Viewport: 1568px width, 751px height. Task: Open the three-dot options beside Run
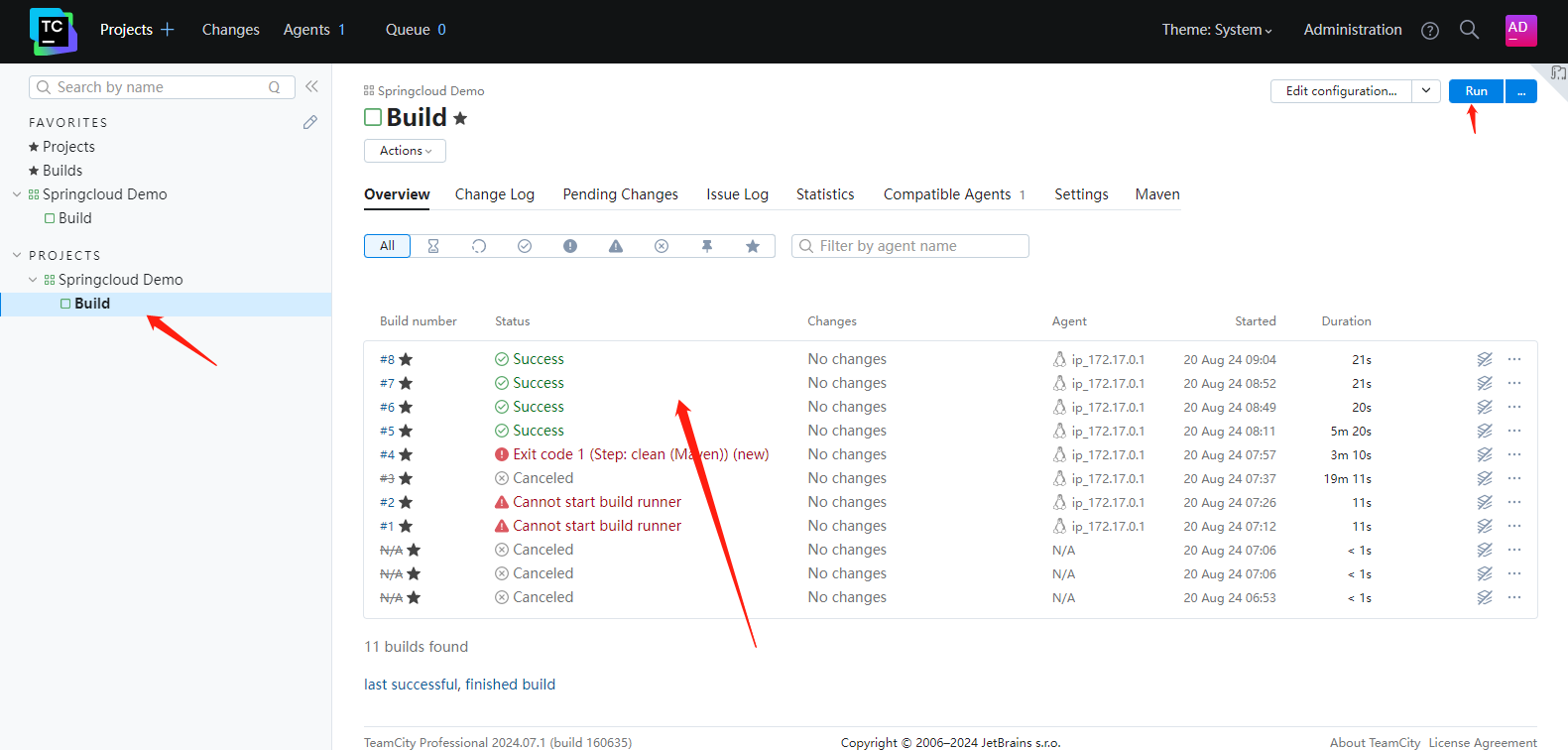coord(1520,91)
